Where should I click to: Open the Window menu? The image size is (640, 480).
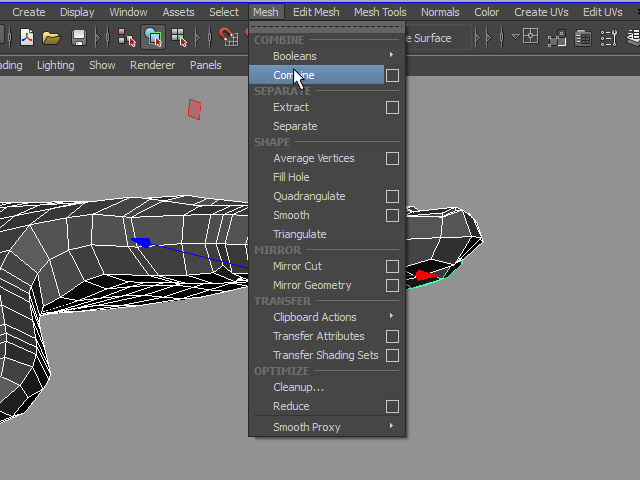pyautogui.click(x=128, y=12)
